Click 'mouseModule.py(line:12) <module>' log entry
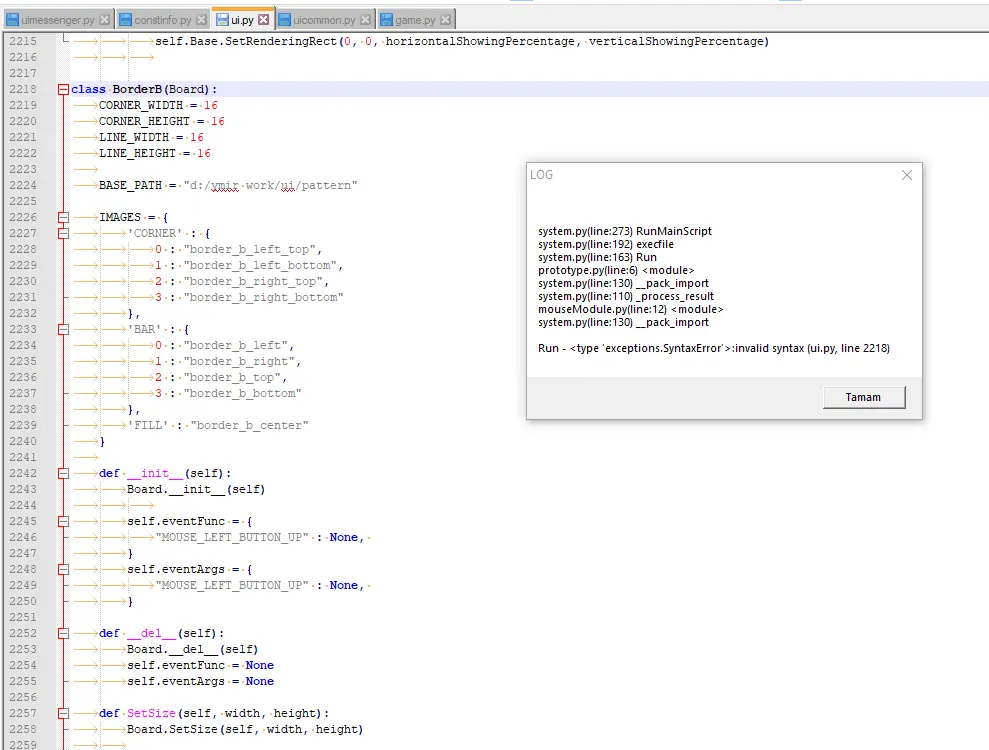The height and width of the screenshot is (750, 989). (630, 309)
